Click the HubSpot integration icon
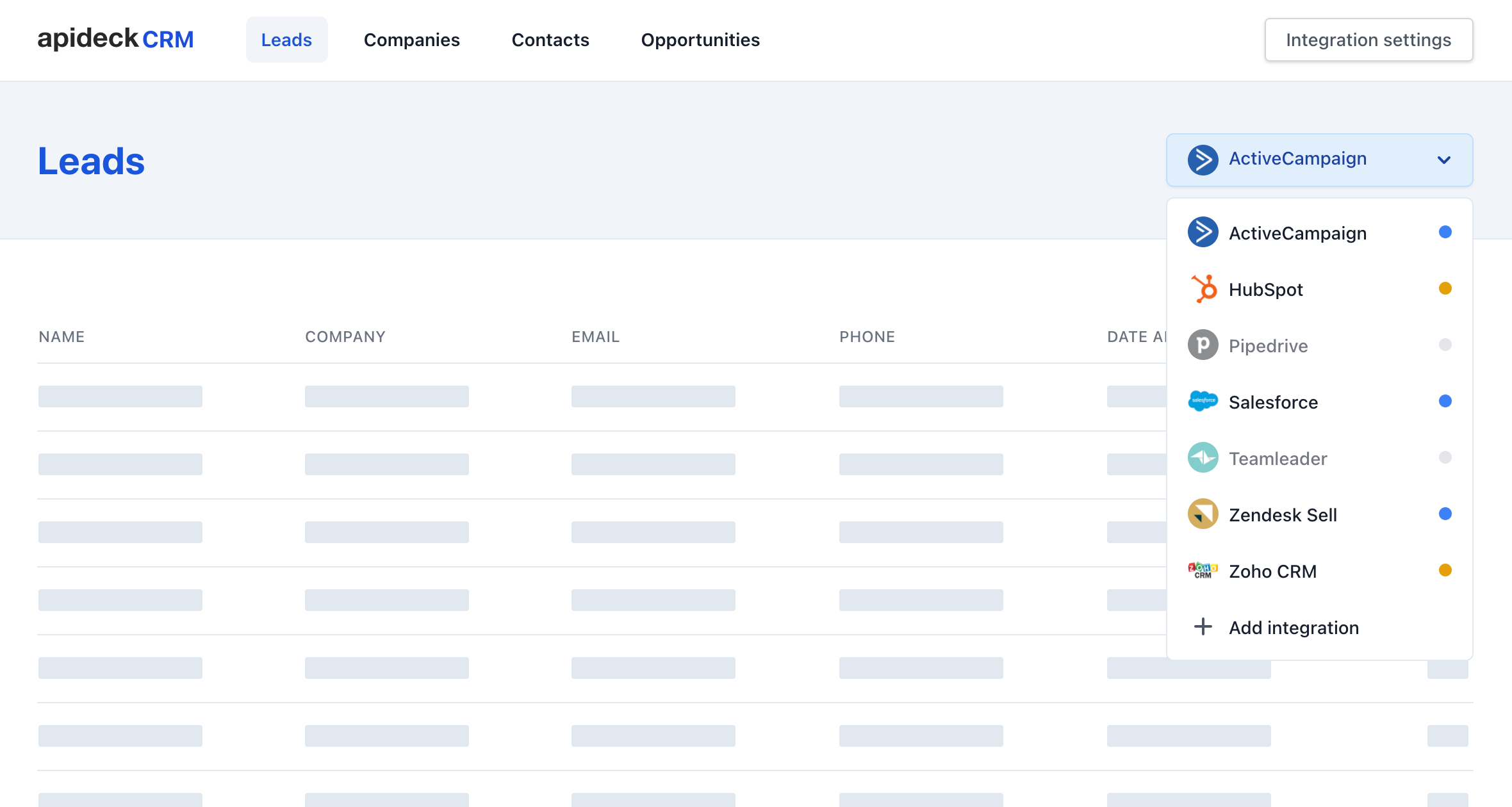The width and height of the screenshot is (1512, 807). [x=1201, y=289]
